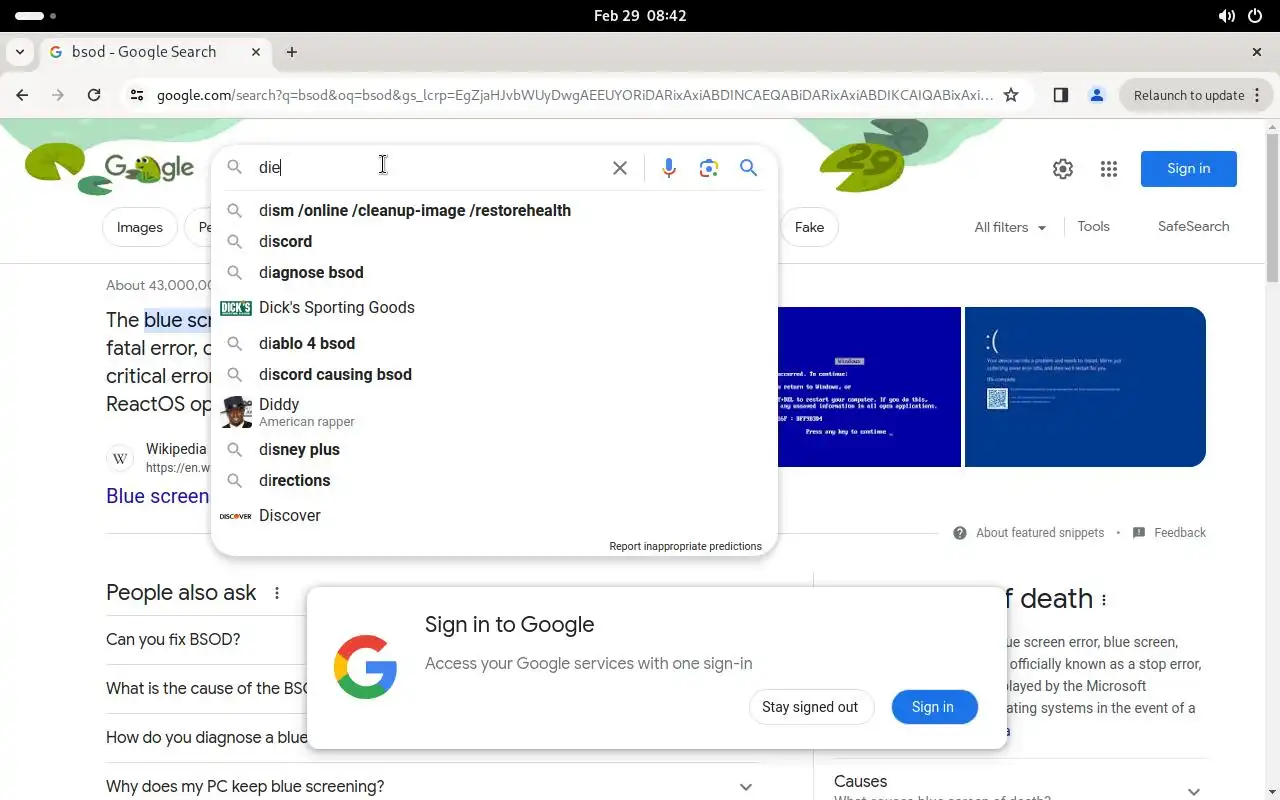The height and width of the screenshot is (800, 1280).
Task: Choose the Discover suggestion
Action: [x=494, y=516]
